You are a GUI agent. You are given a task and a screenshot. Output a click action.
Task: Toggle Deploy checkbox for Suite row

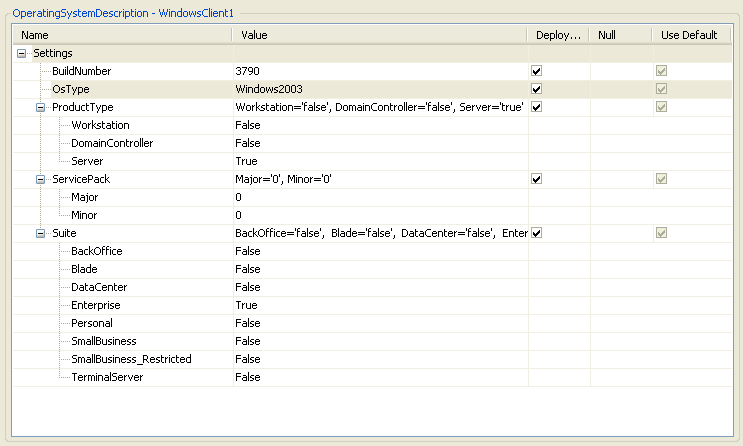(x=537, y=233)
